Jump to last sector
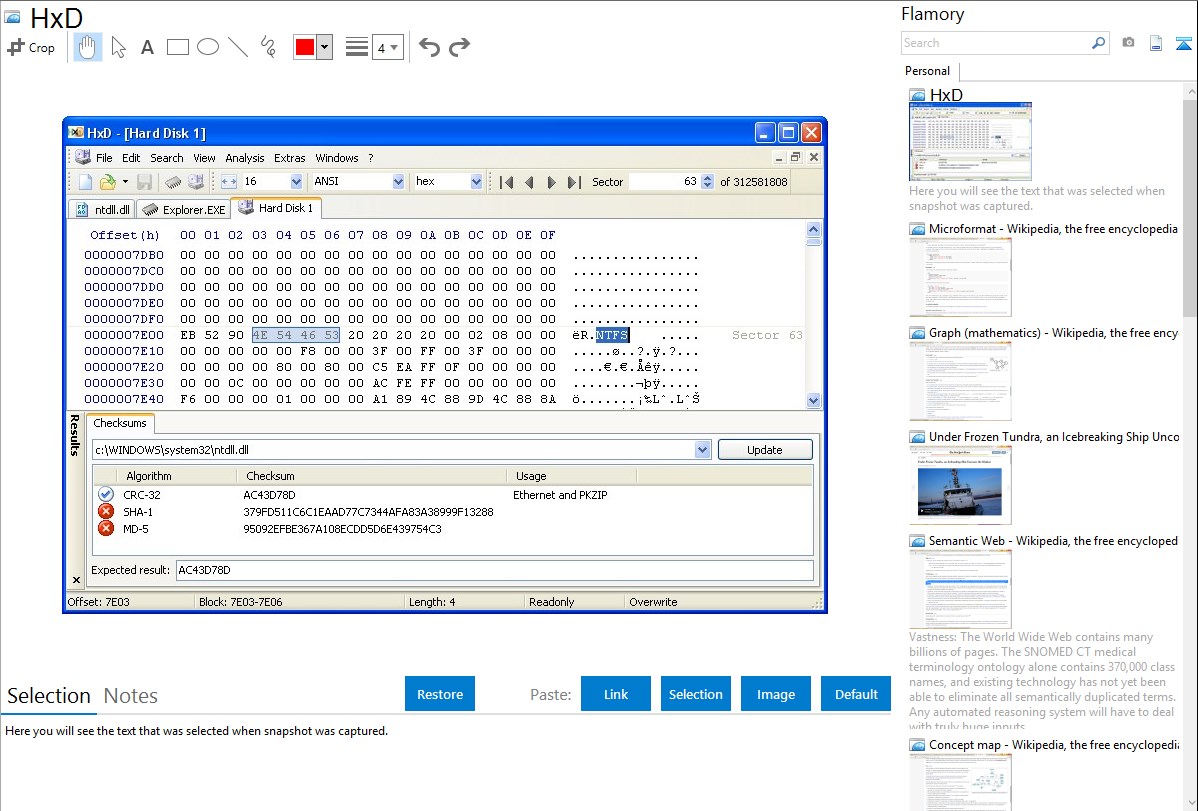1198x811 pixels. tap(574, 182)
